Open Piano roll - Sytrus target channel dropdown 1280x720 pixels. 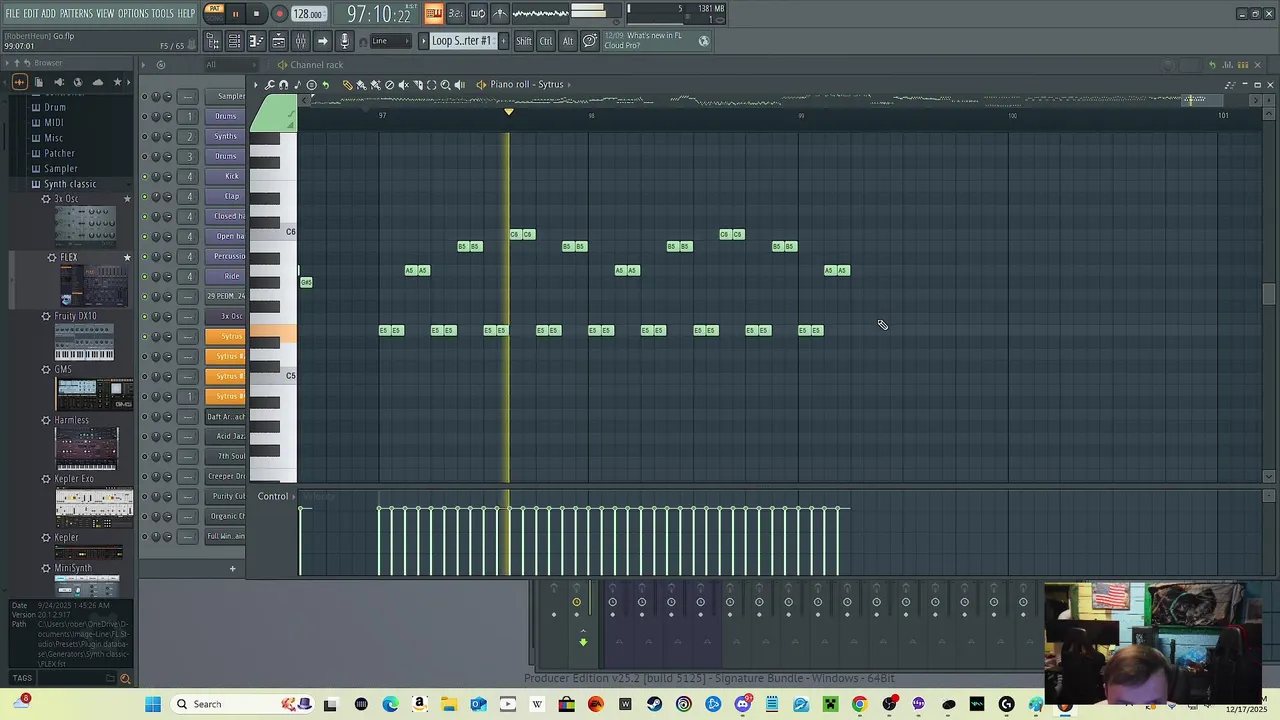(x=526, y=84)
